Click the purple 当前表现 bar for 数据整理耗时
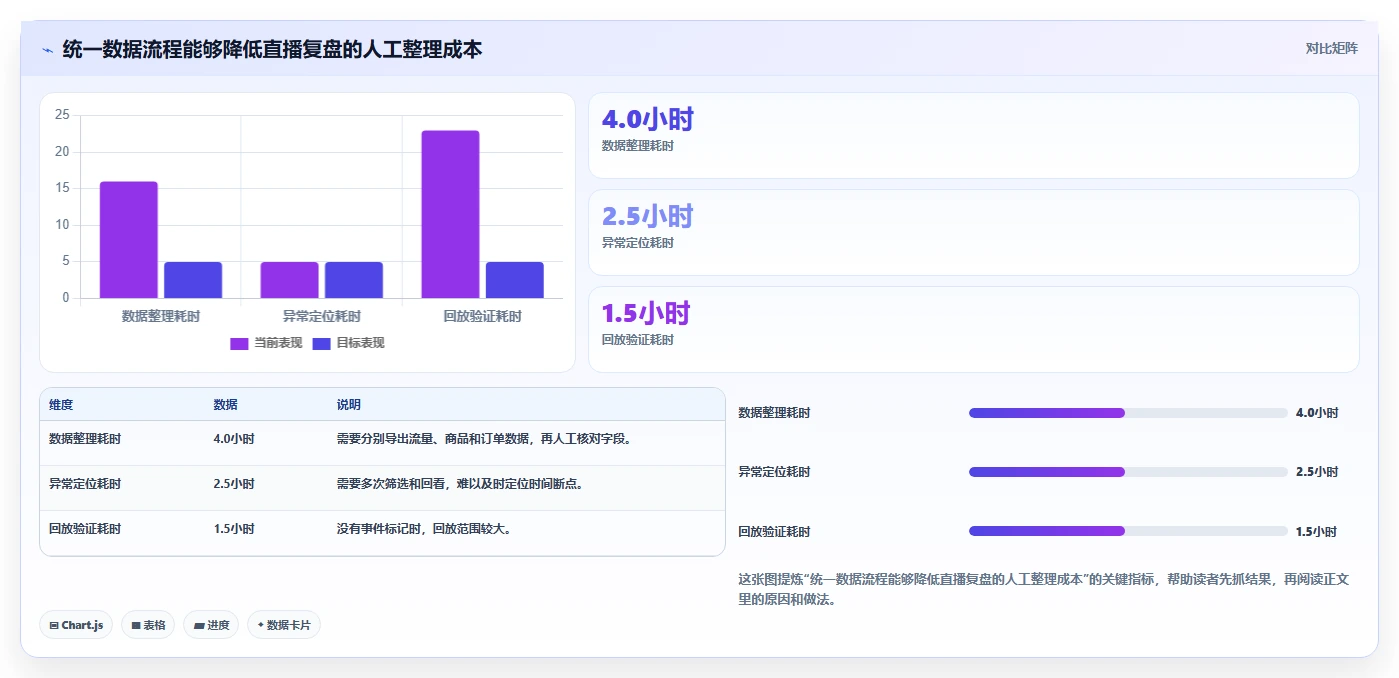Screen dimensions: 1399x678 click(x=129, y=240)
